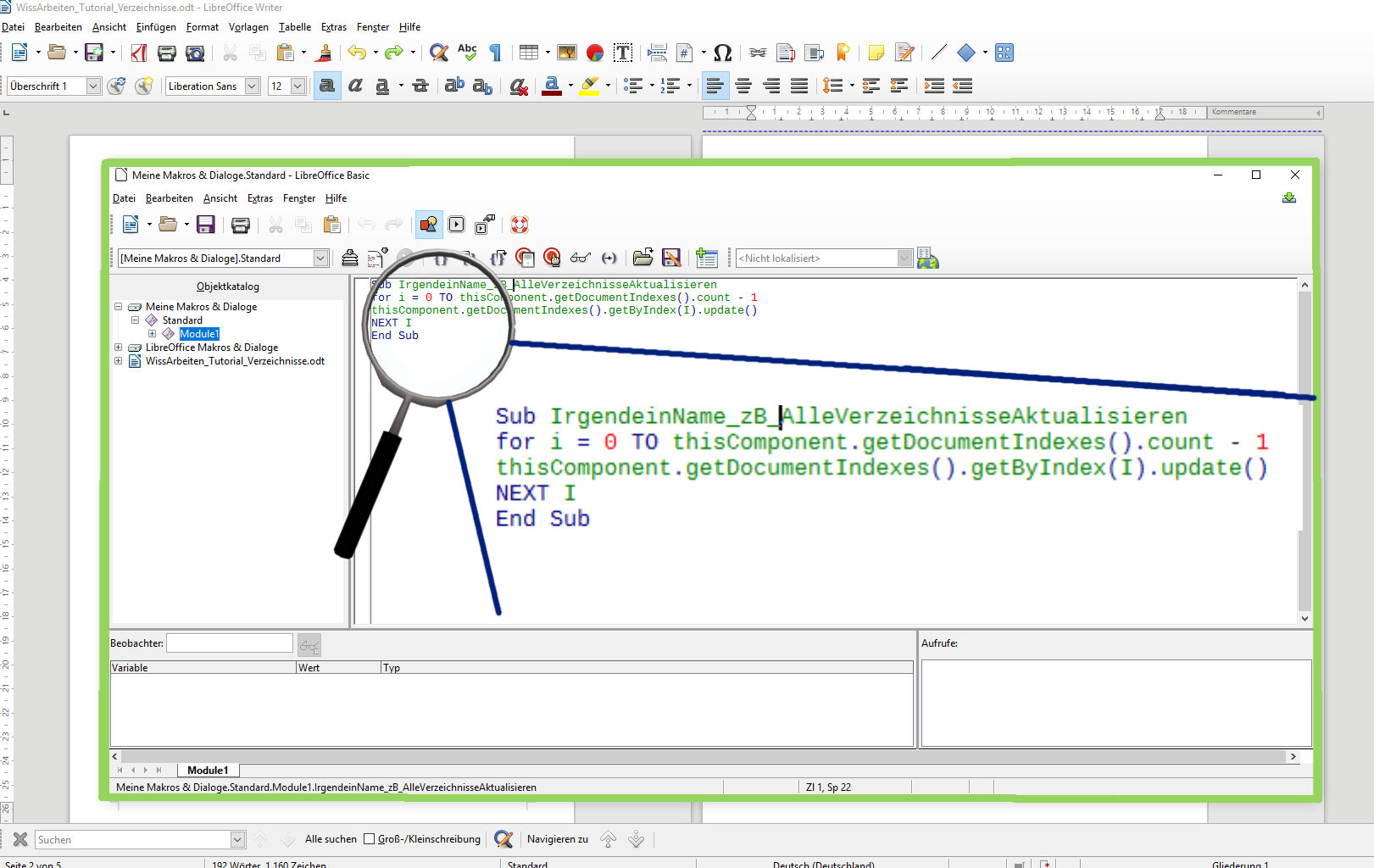Click enable watch button beside Beobachter field
1374x868 pixels.
pos(309,645)
